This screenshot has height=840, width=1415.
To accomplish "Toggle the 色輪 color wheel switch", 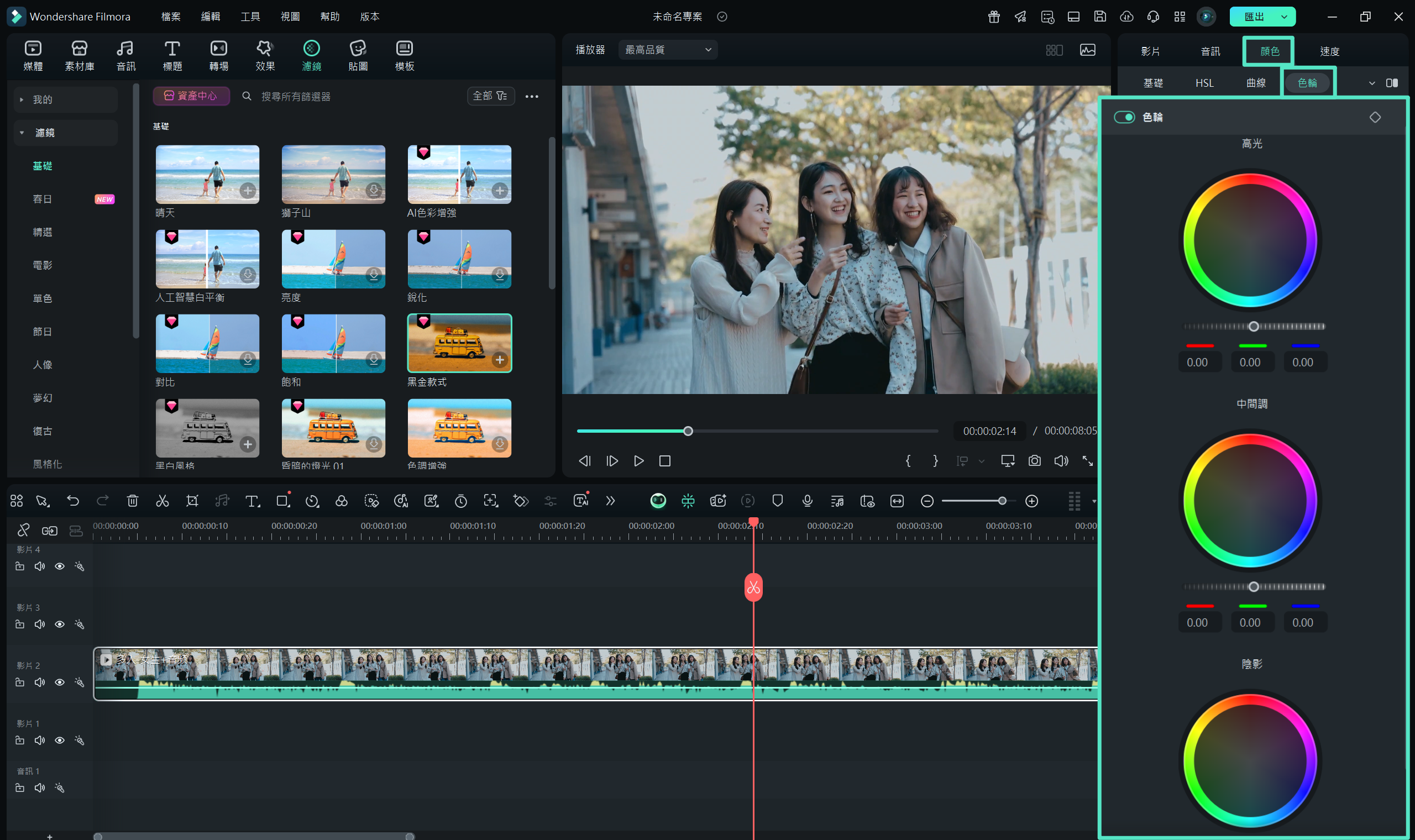I will click(1124, 117).
